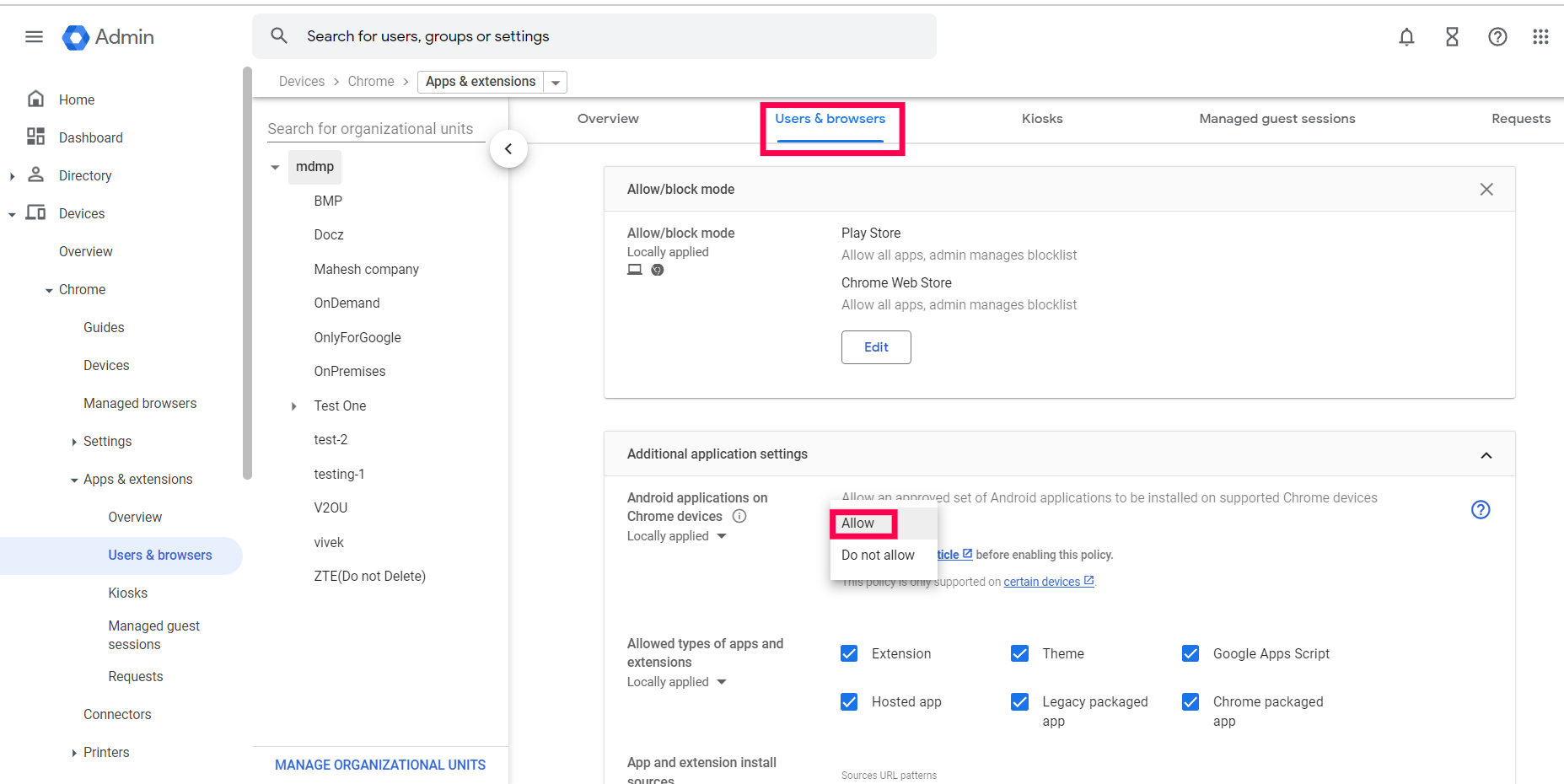Click the notifications bell icon

1406,37
